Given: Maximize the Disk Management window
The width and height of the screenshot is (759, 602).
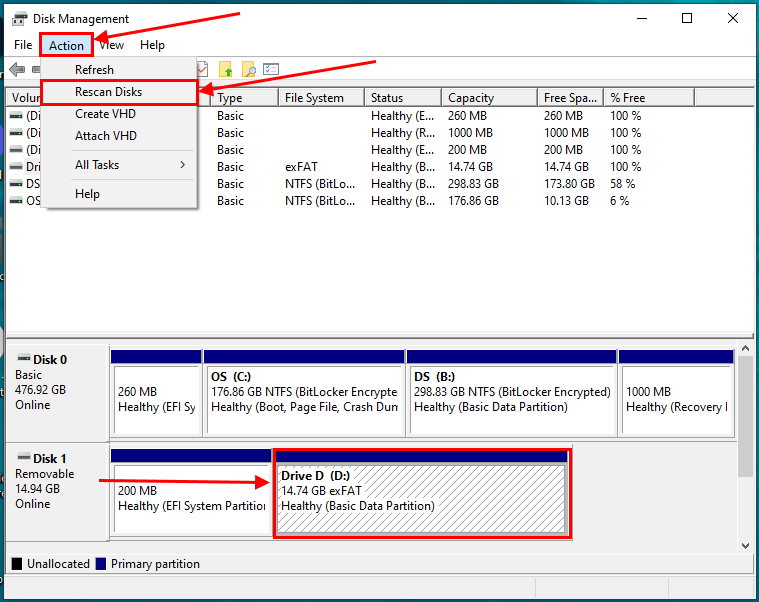Looking at the screenshot, I should click(x=687, y=18).
